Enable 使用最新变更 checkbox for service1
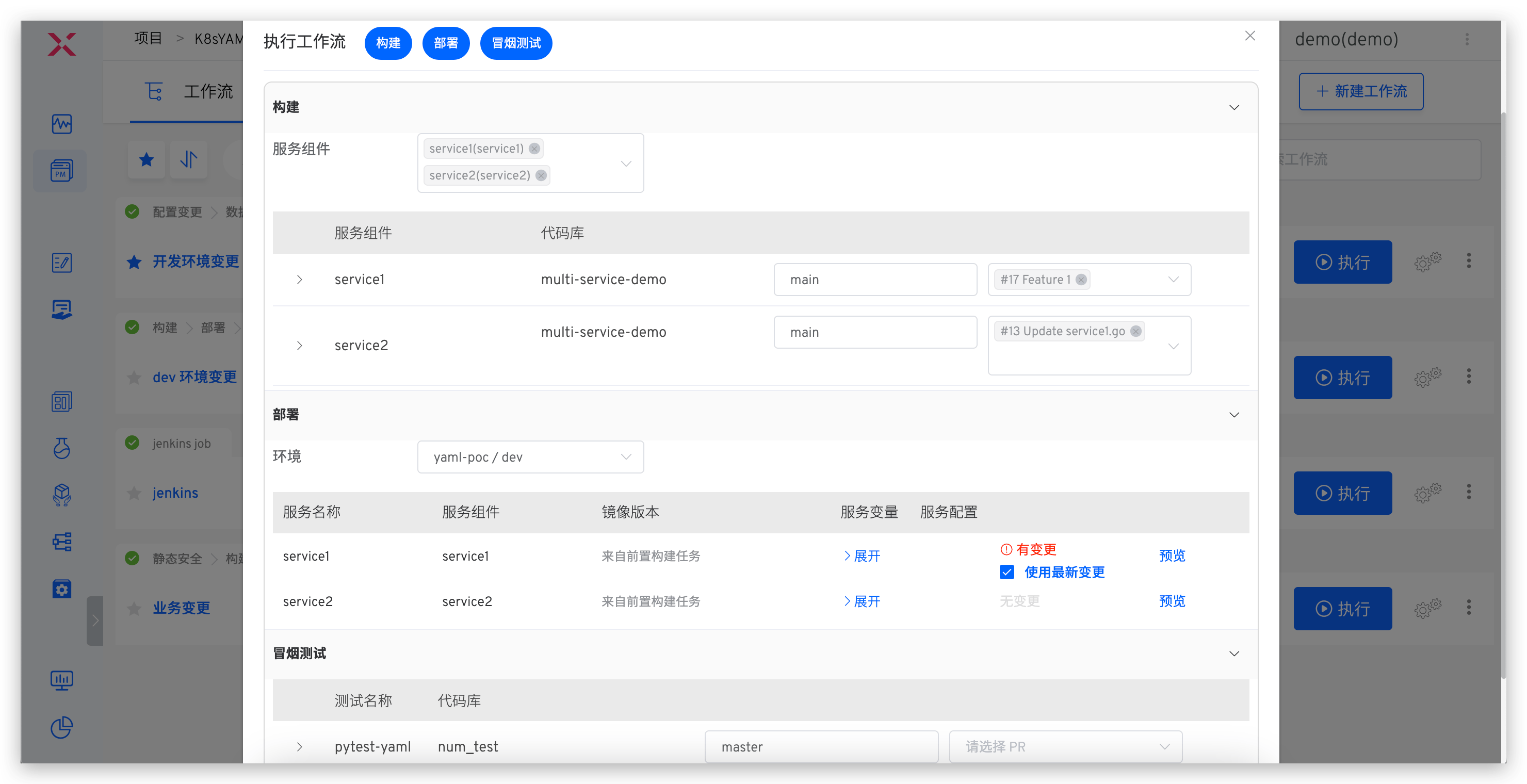This screenshot has height=784, width=1527. click(x=1006, y=572)
